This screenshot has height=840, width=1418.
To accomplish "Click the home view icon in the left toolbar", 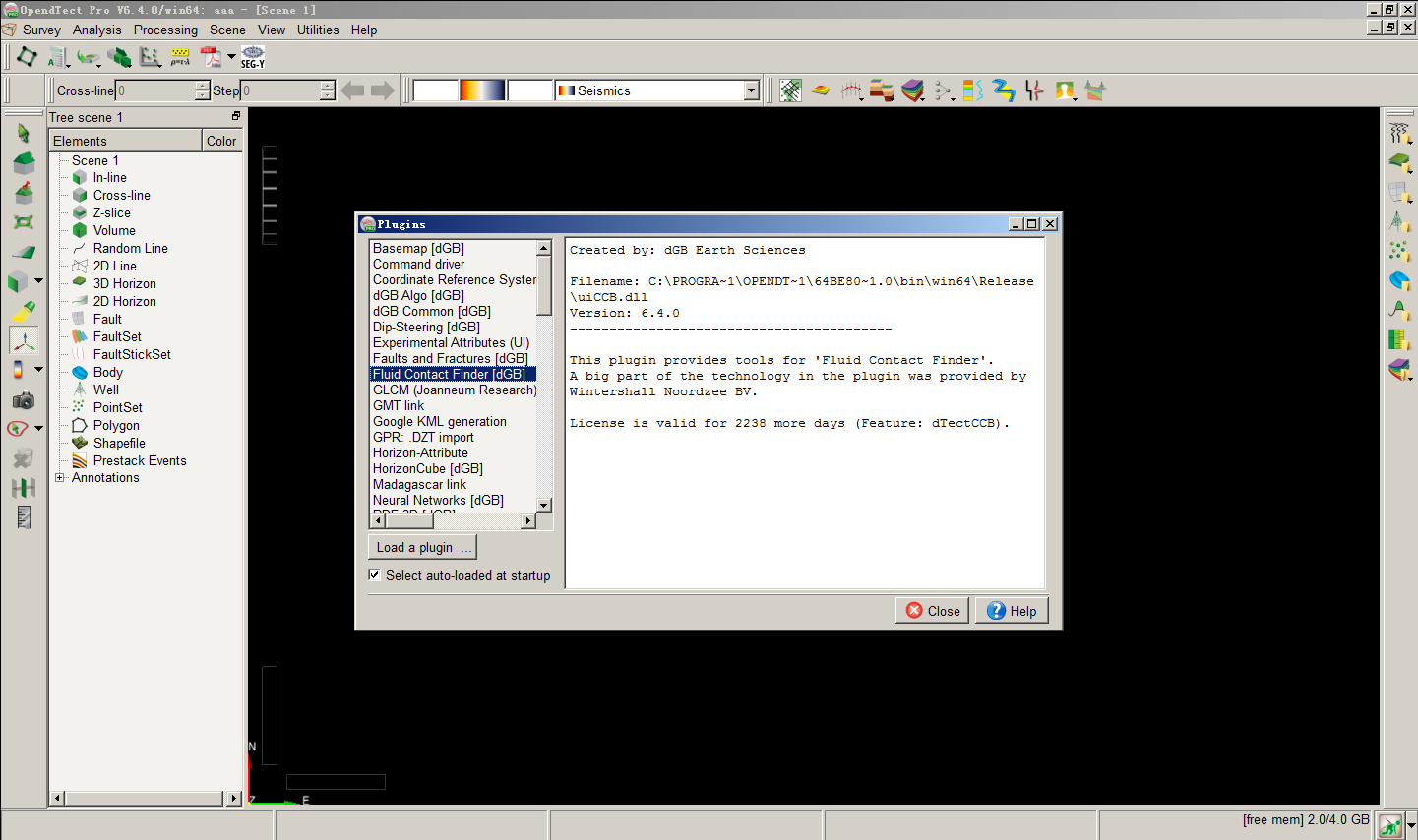I will (23, 162).
